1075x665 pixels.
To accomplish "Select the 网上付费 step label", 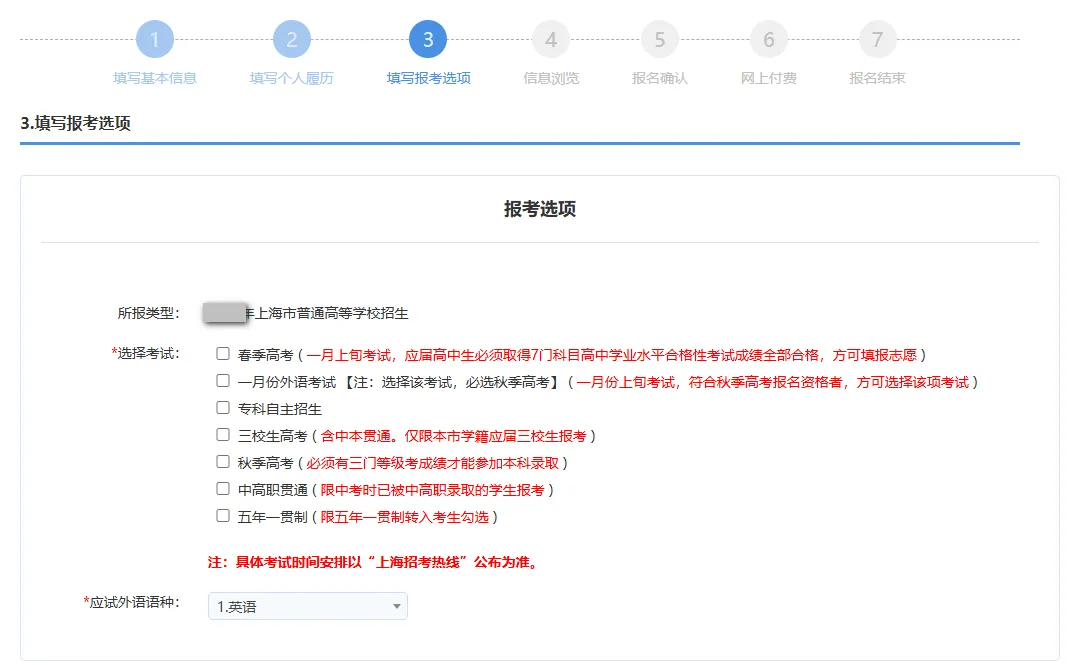I will [769, 78].
